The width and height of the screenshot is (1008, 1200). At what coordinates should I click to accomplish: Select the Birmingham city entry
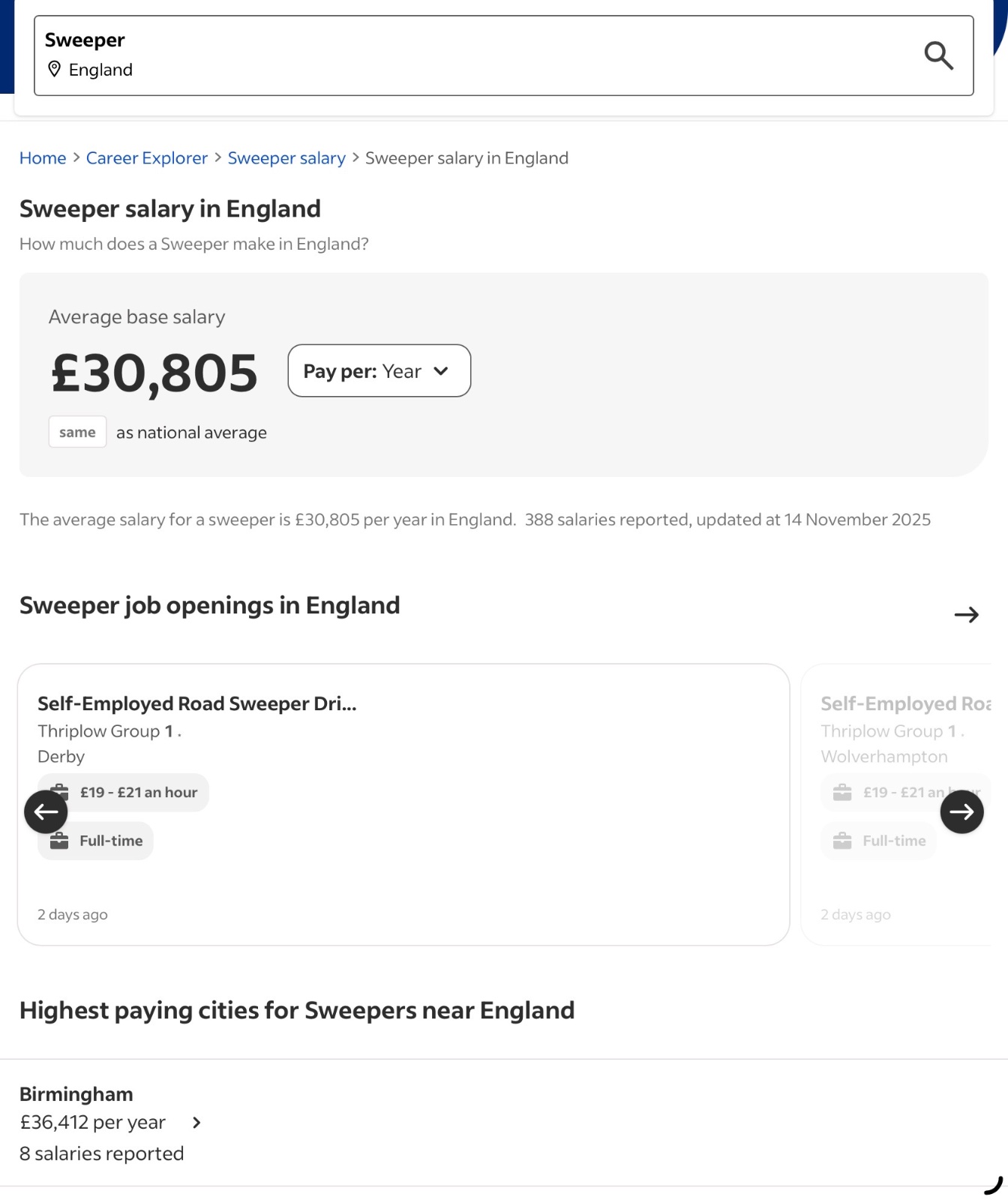pos(76,1094)
